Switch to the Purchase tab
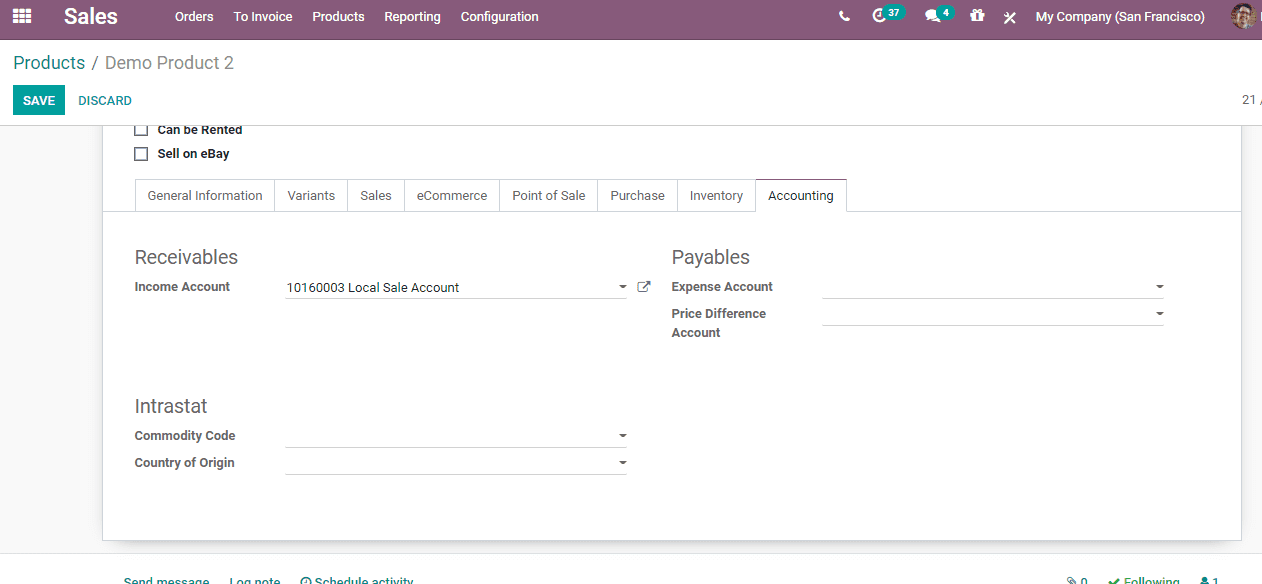 [x=637, y=196]
